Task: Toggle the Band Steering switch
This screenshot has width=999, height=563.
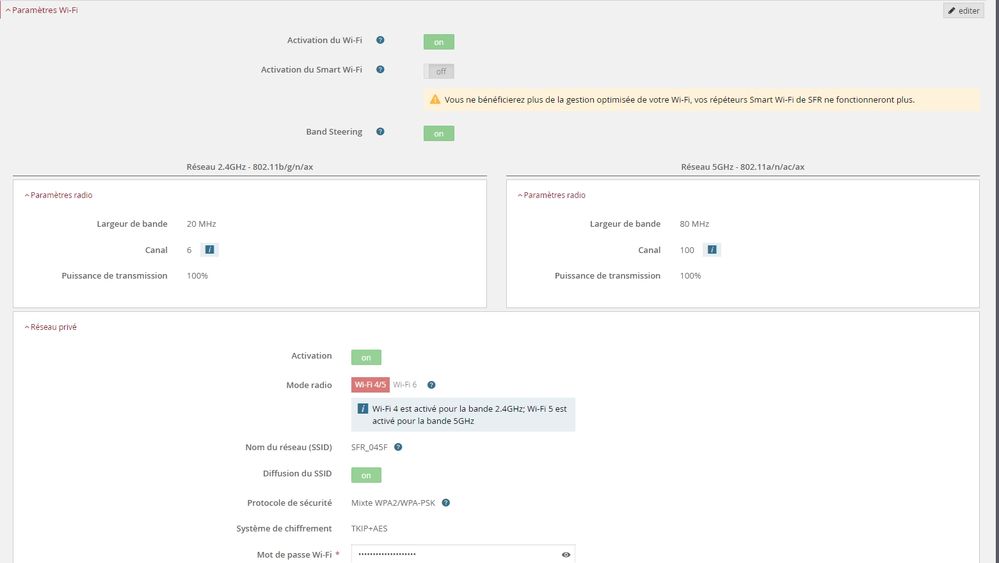Action: click(x=438, y=133)
